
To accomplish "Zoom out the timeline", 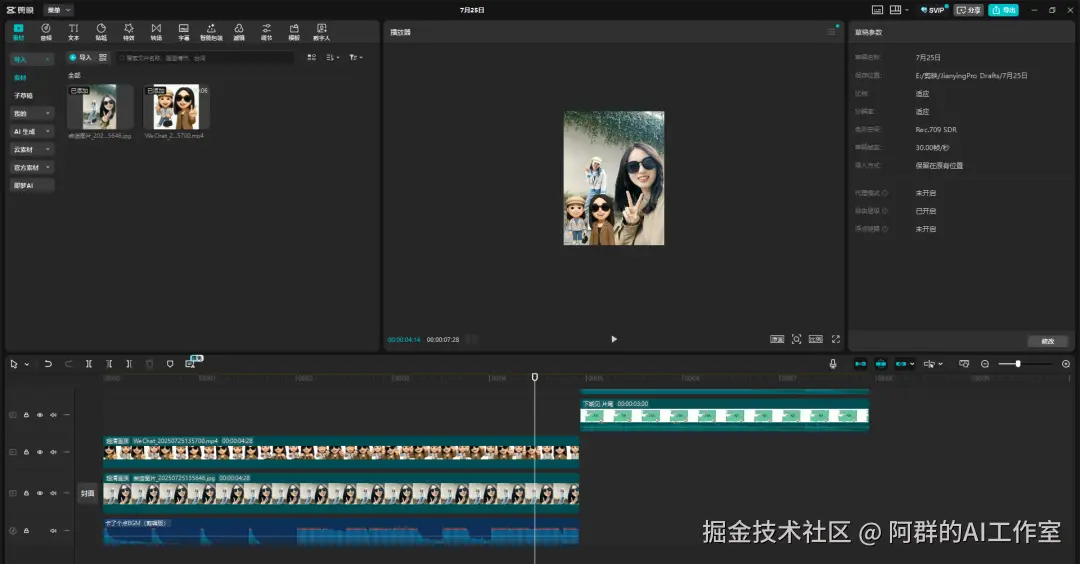I will (x=984, y=364).
